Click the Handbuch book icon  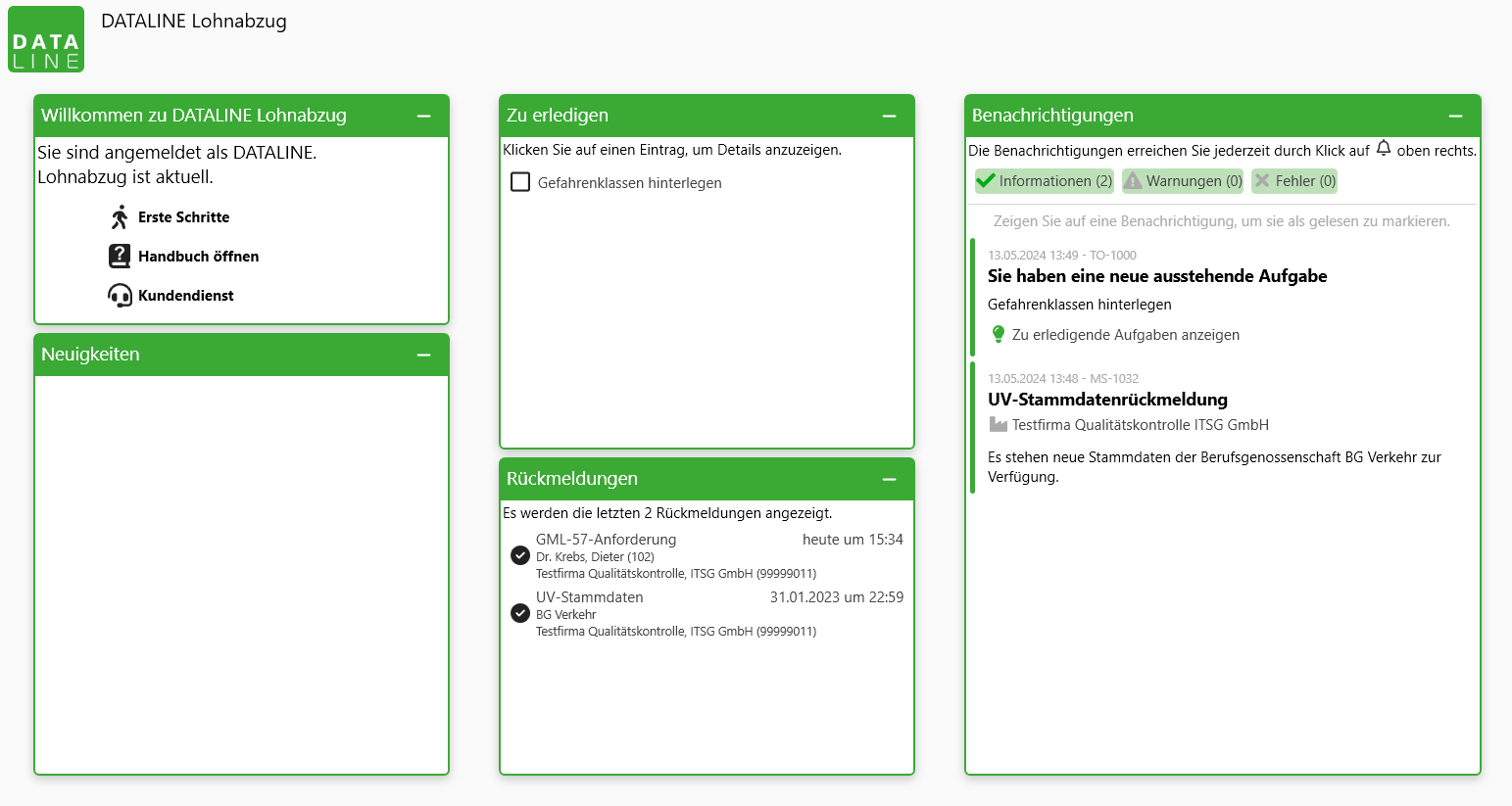click(x=120, y=257)
